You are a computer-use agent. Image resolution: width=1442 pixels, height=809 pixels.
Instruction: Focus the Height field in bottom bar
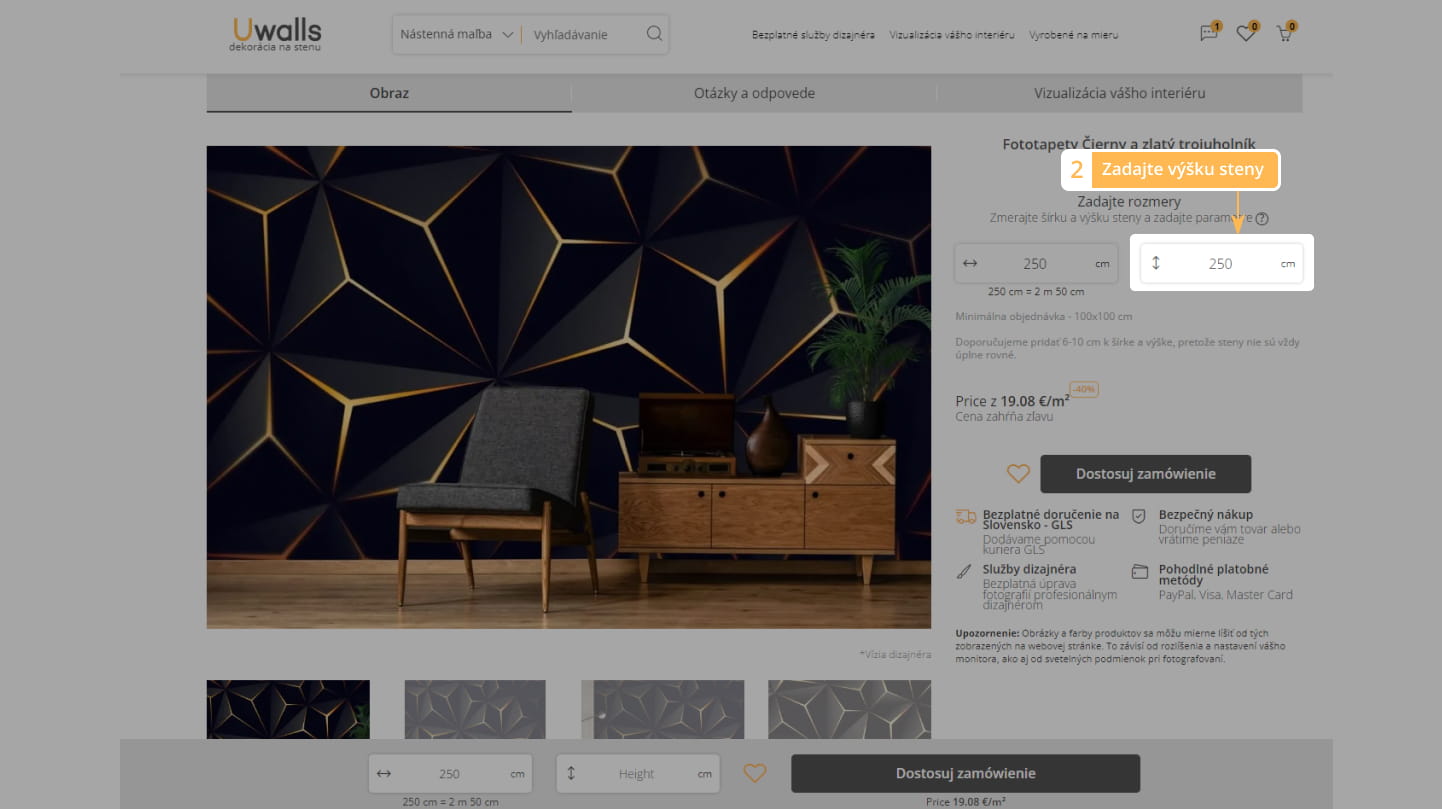636,773
